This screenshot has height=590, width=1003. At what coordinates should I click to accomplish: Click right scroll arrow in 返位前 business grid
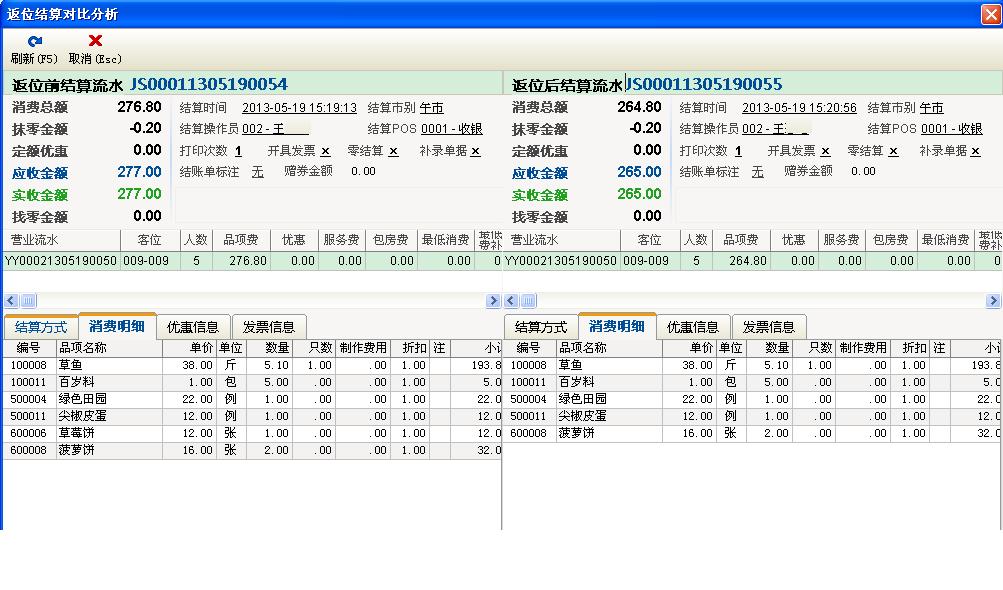493,301
